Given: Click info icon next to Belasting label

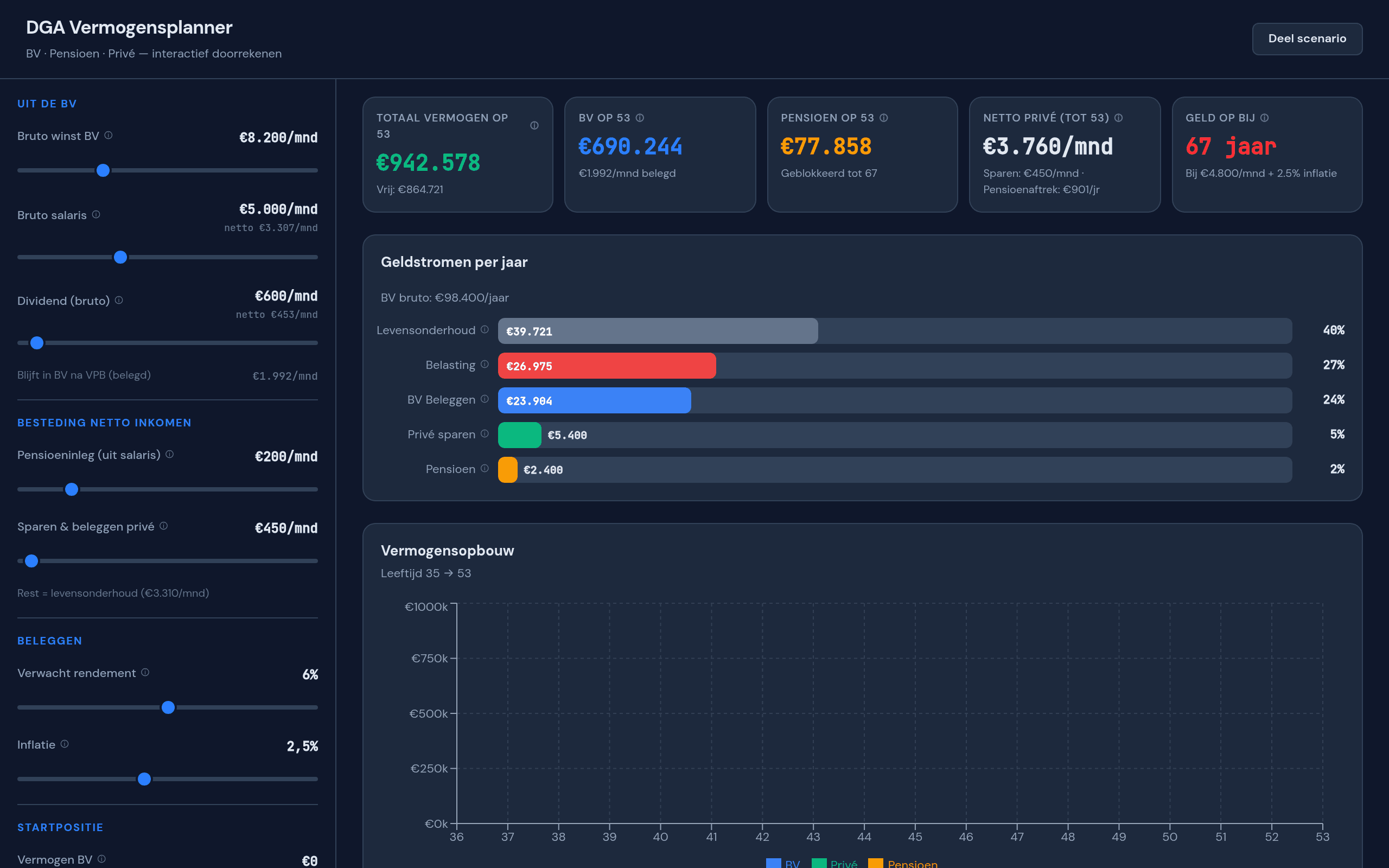Looking at the screenshot, I should click(x=485, y=365).
